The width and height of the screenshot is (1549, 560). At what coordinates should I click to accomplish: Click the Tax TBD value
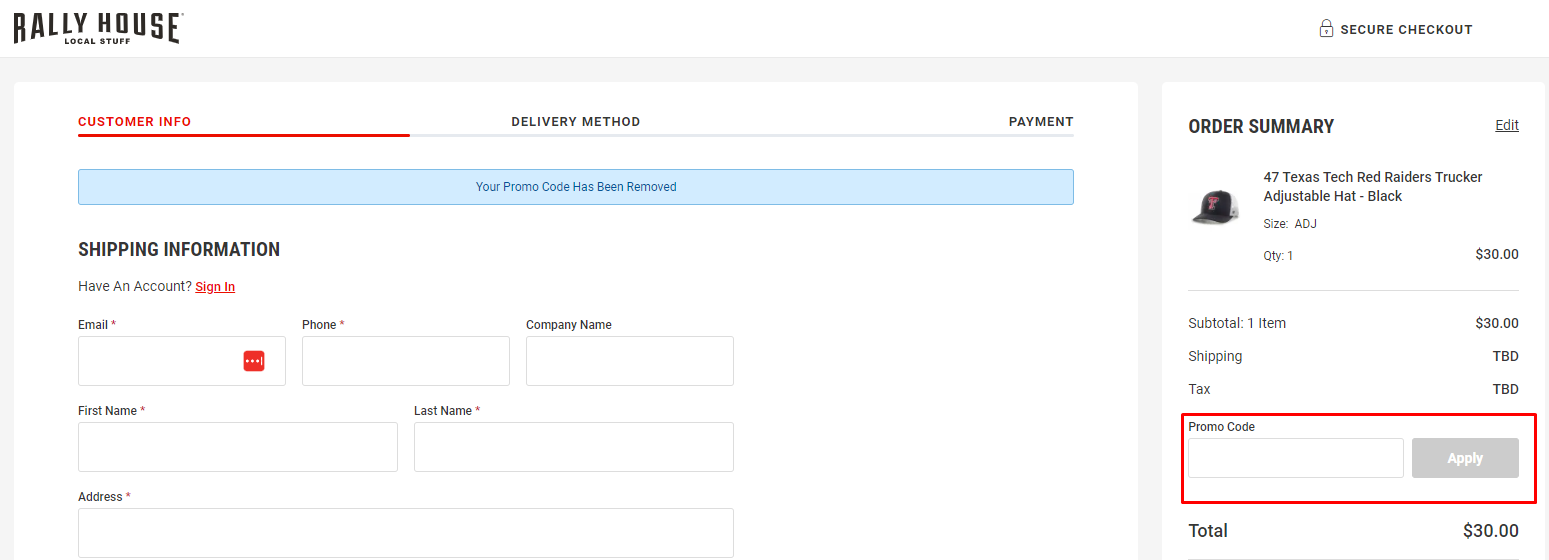(1505, 389)
